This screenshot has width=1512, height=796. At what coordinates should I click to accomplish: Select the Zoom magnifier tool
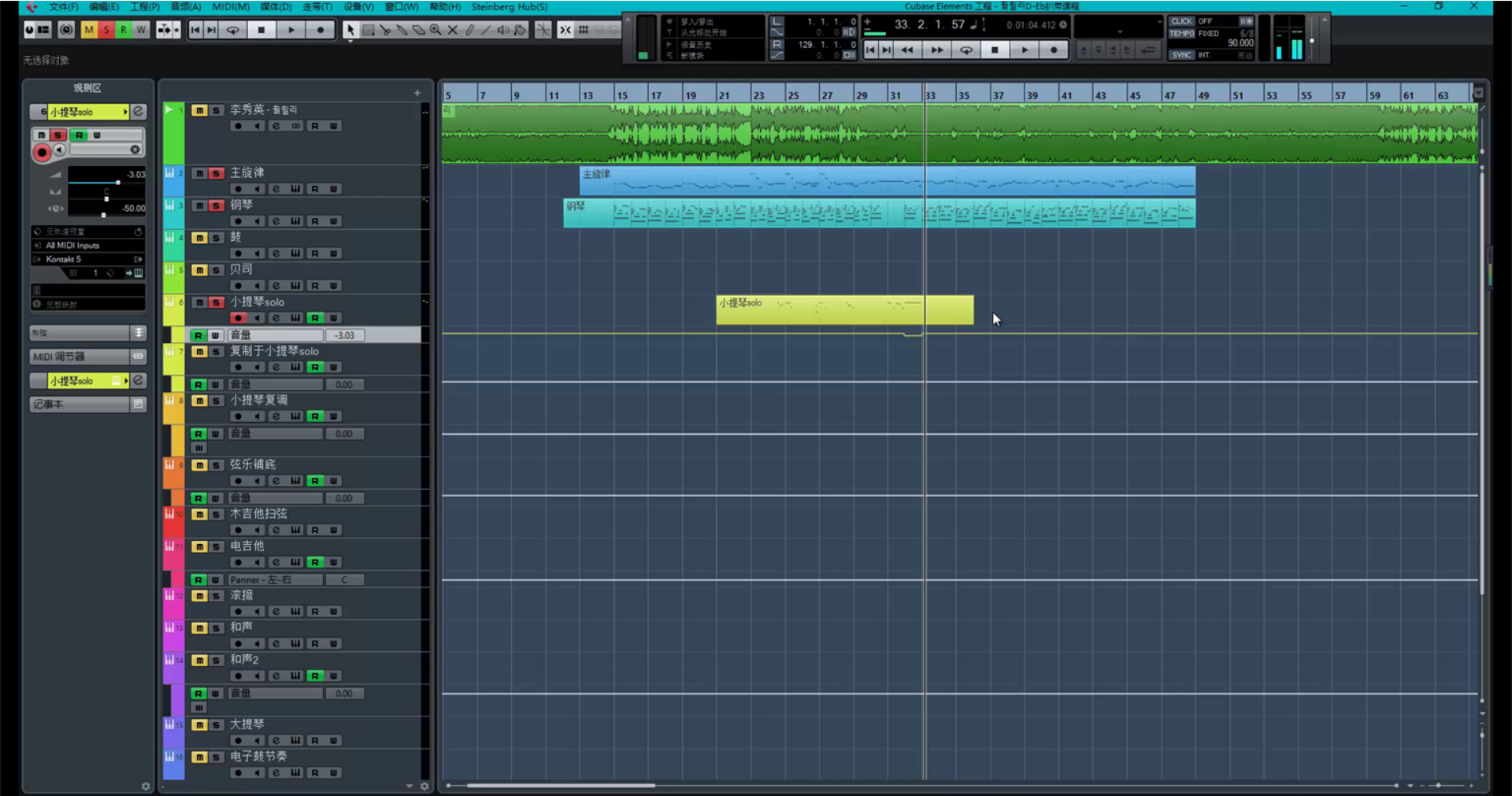coord(435,30)
